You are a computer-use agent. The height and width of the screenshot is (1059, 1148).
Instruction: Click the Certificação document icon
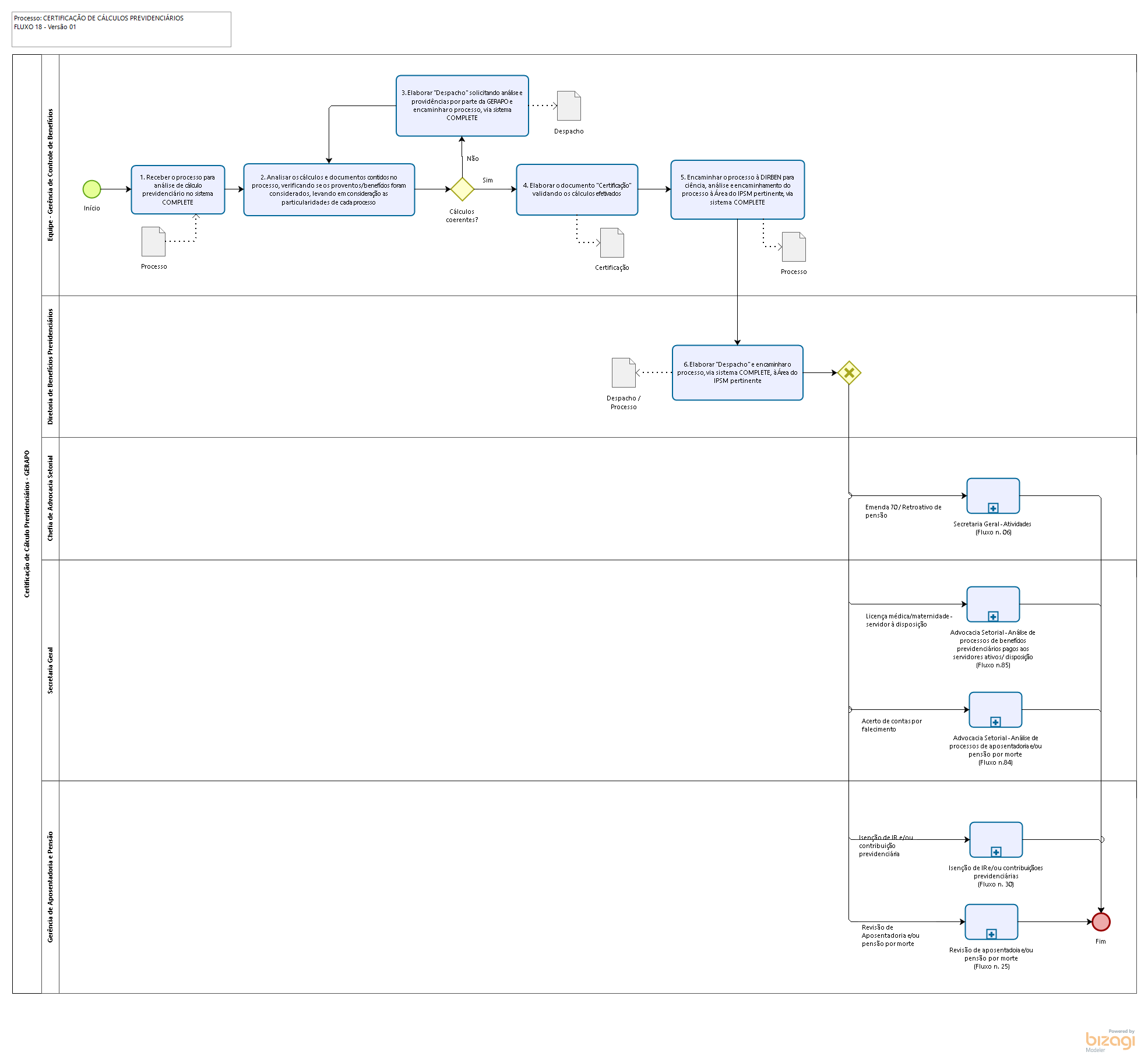point(612,243)
